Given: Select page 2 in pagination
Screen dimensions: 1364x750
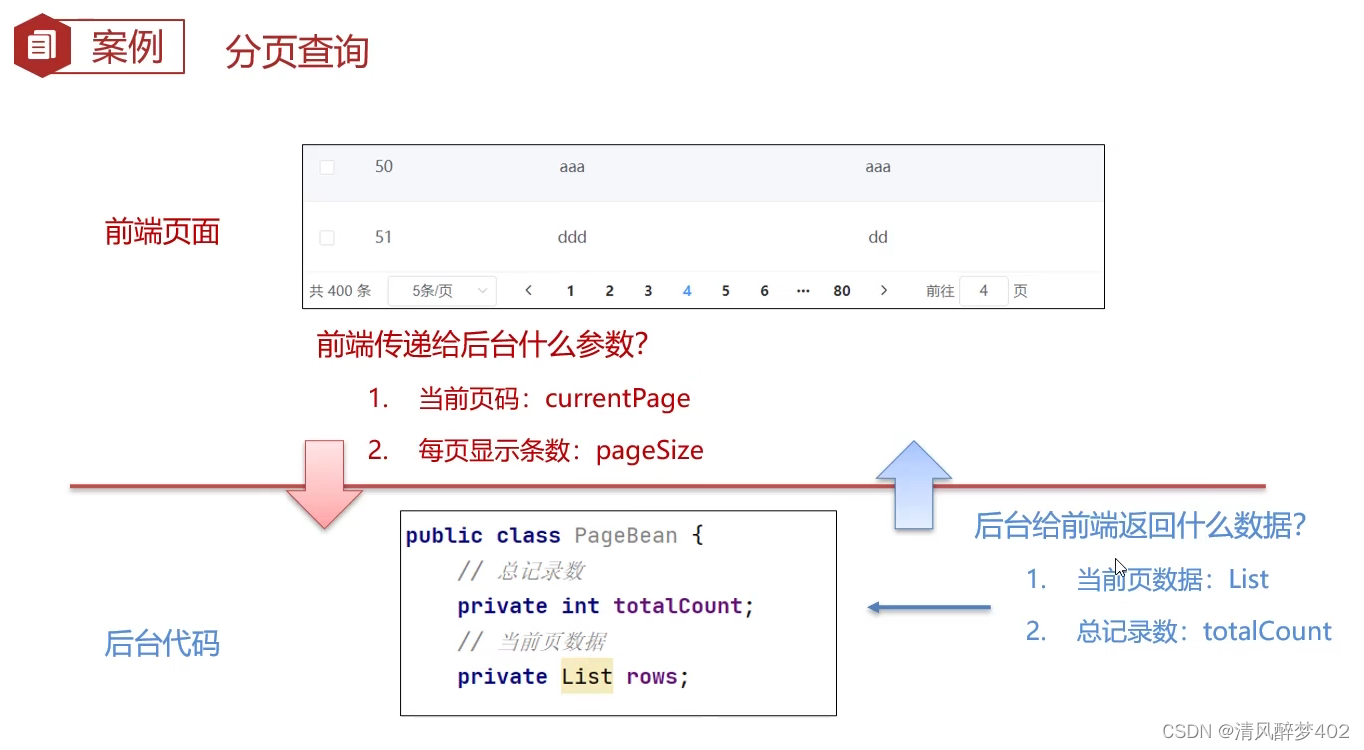Looking at the screenshot, I should (609, 291).
